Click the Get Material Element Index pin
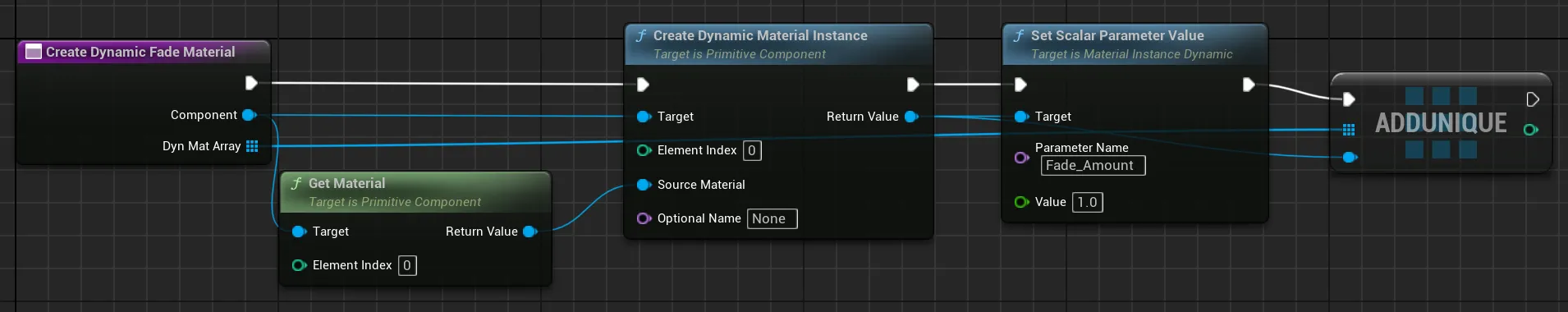The width and height of the screenshot is (1568, 312). click(x=299, y=265)
